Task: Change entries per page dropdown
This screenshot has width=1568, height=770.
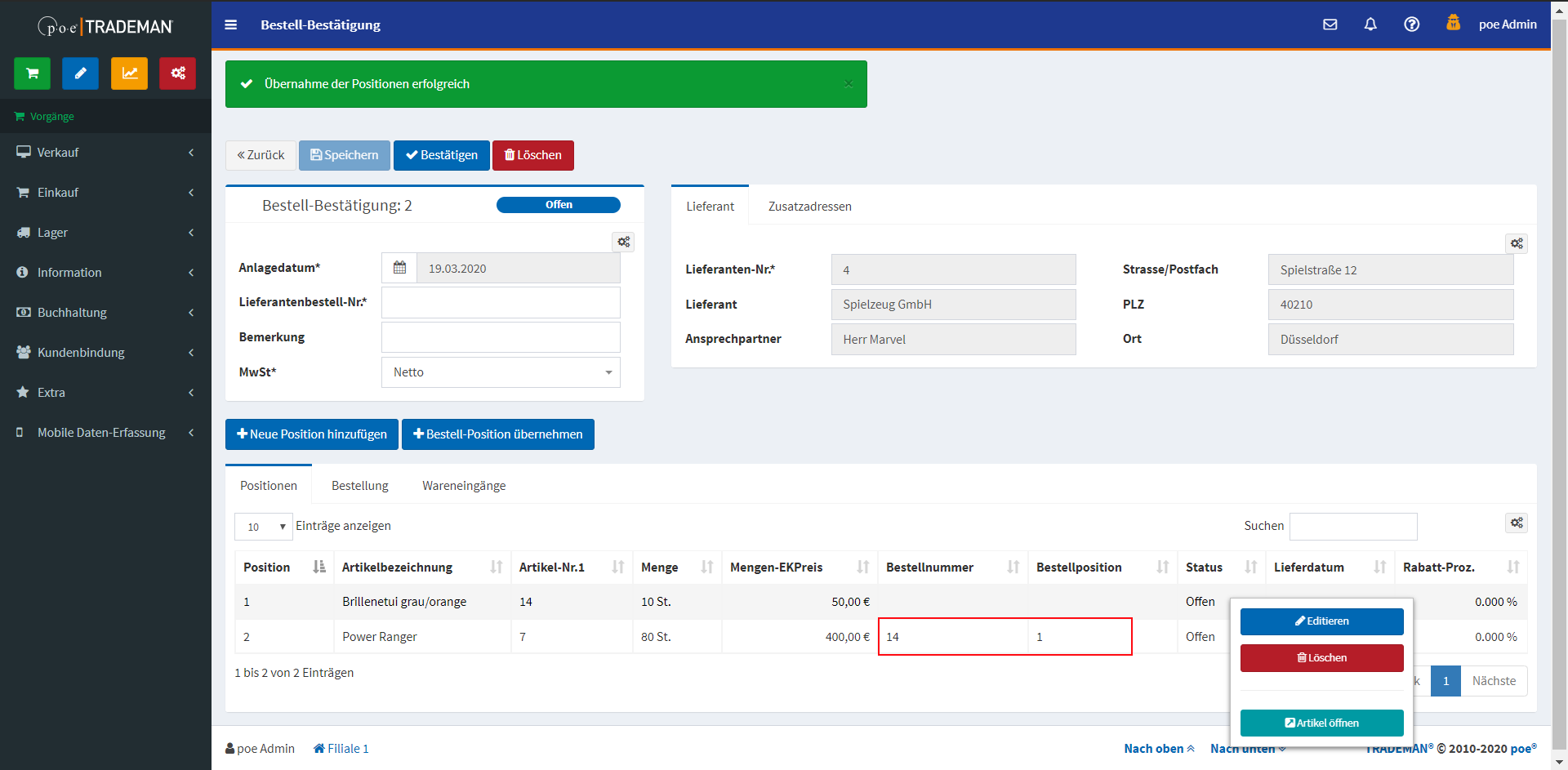Action: pos(263,527)
